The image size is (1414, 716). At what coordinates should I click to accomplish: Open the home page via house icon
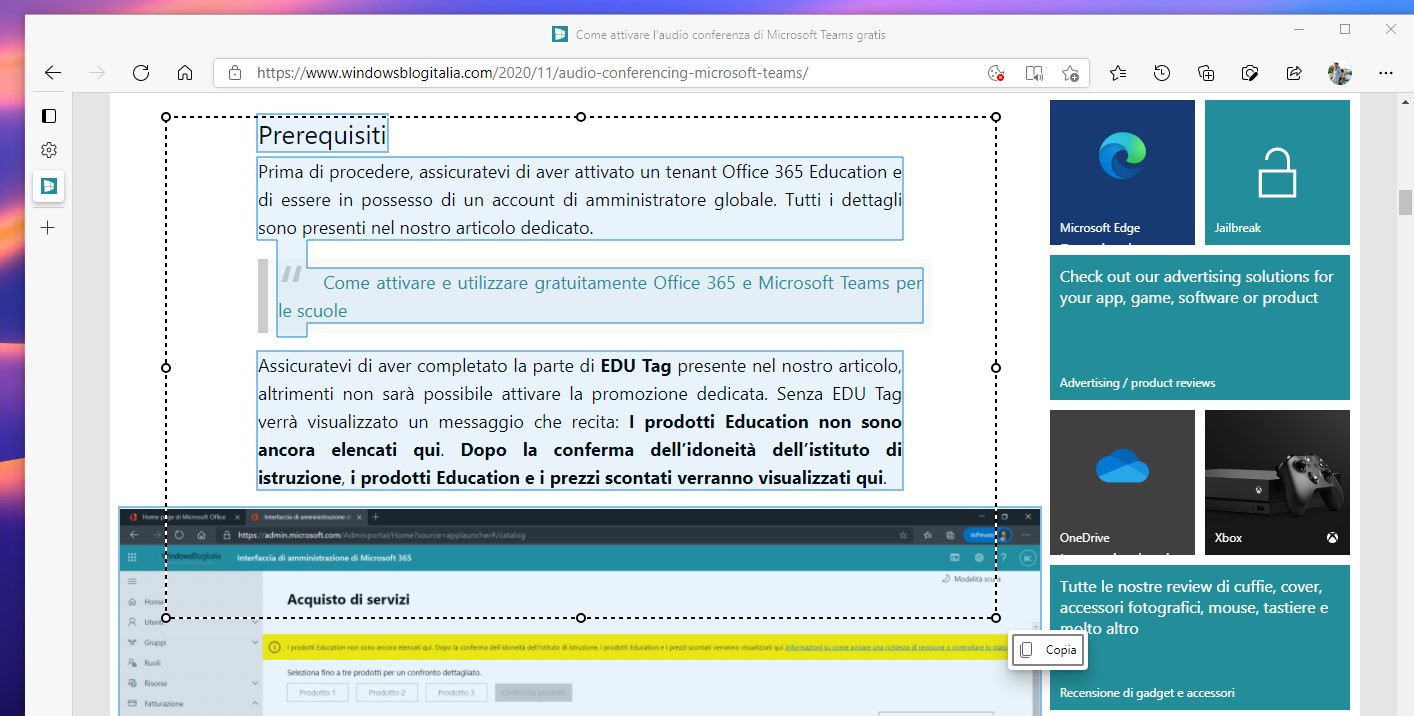[185, 73]
